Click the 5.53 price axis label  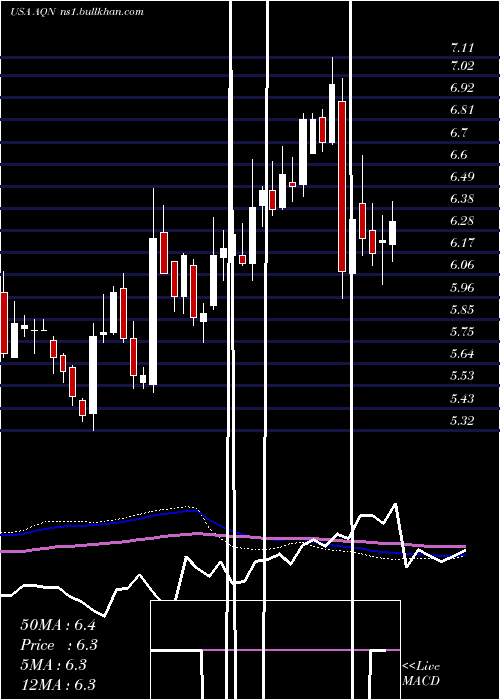pos(462,376)
